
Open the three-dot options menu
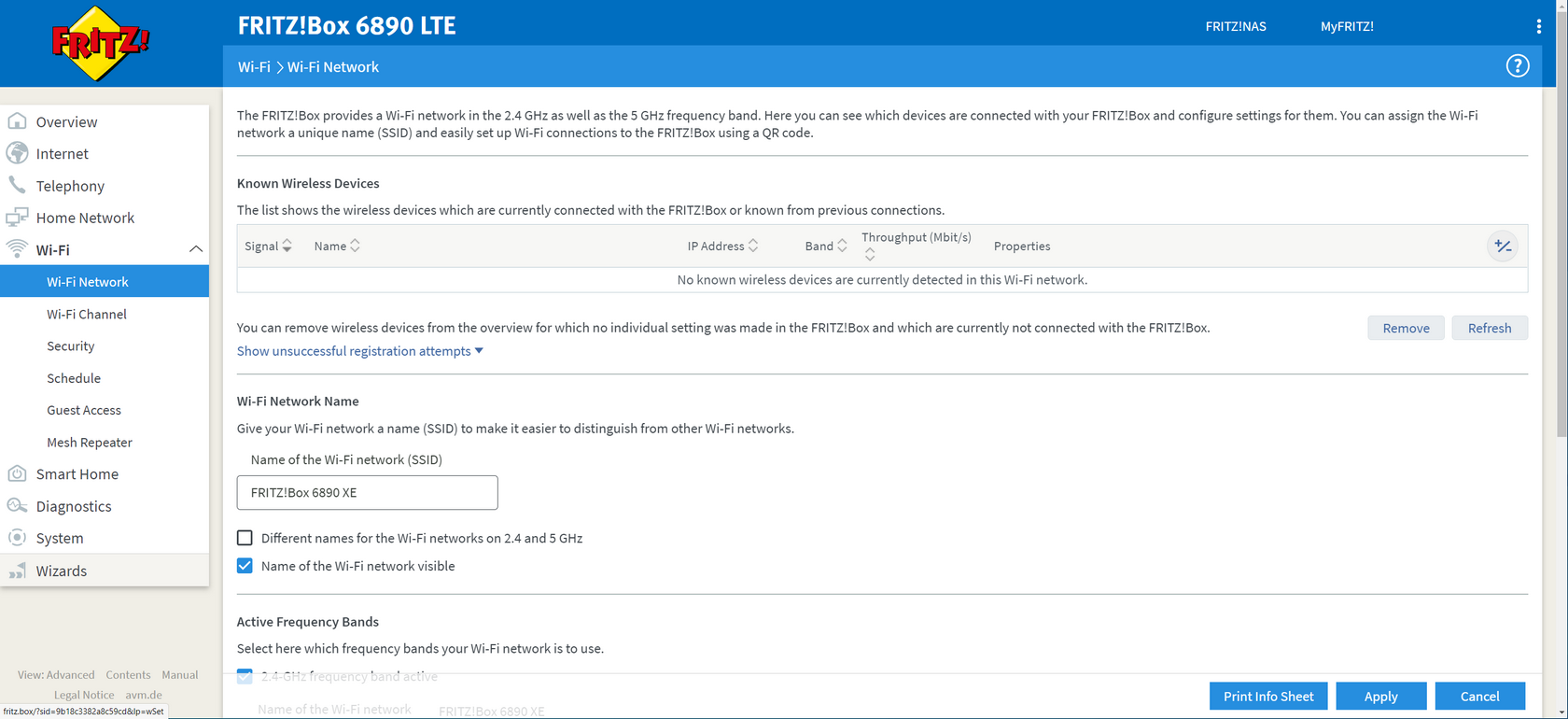tap(1539, 26)
